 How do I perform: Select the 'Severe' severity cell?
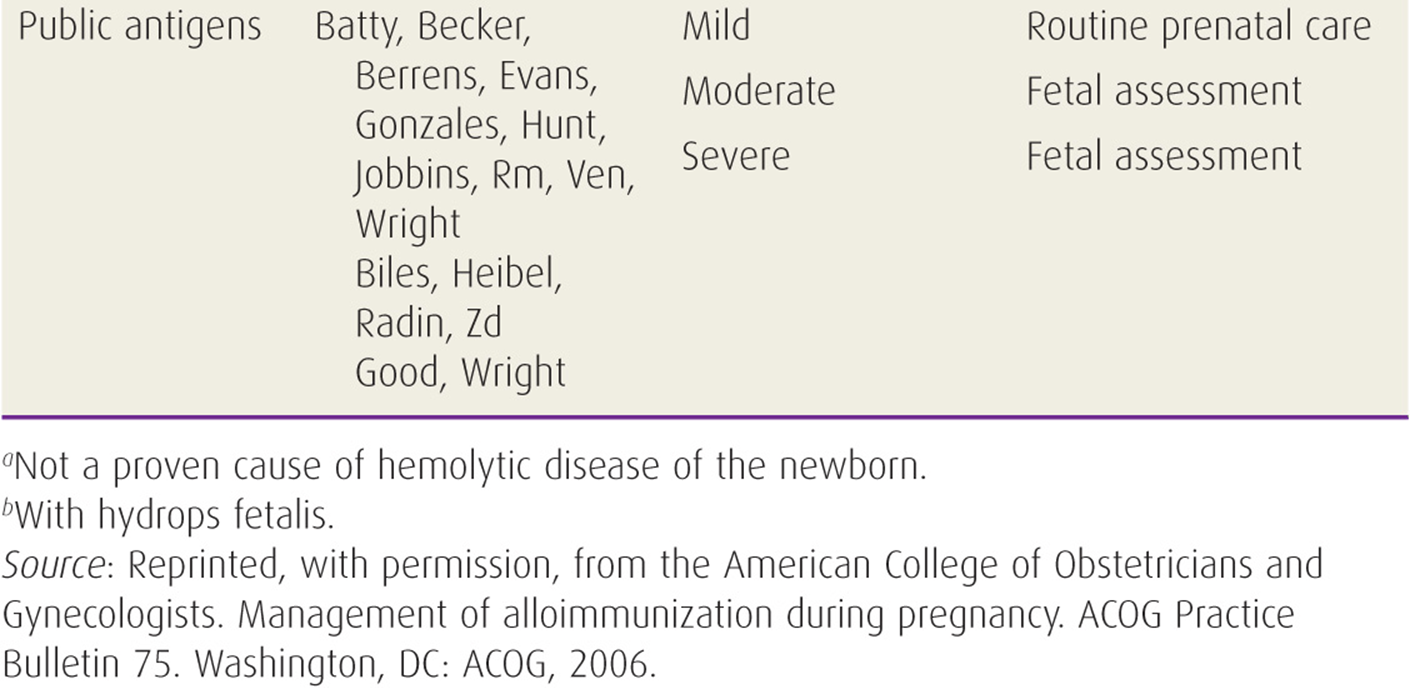pos(735,156)
